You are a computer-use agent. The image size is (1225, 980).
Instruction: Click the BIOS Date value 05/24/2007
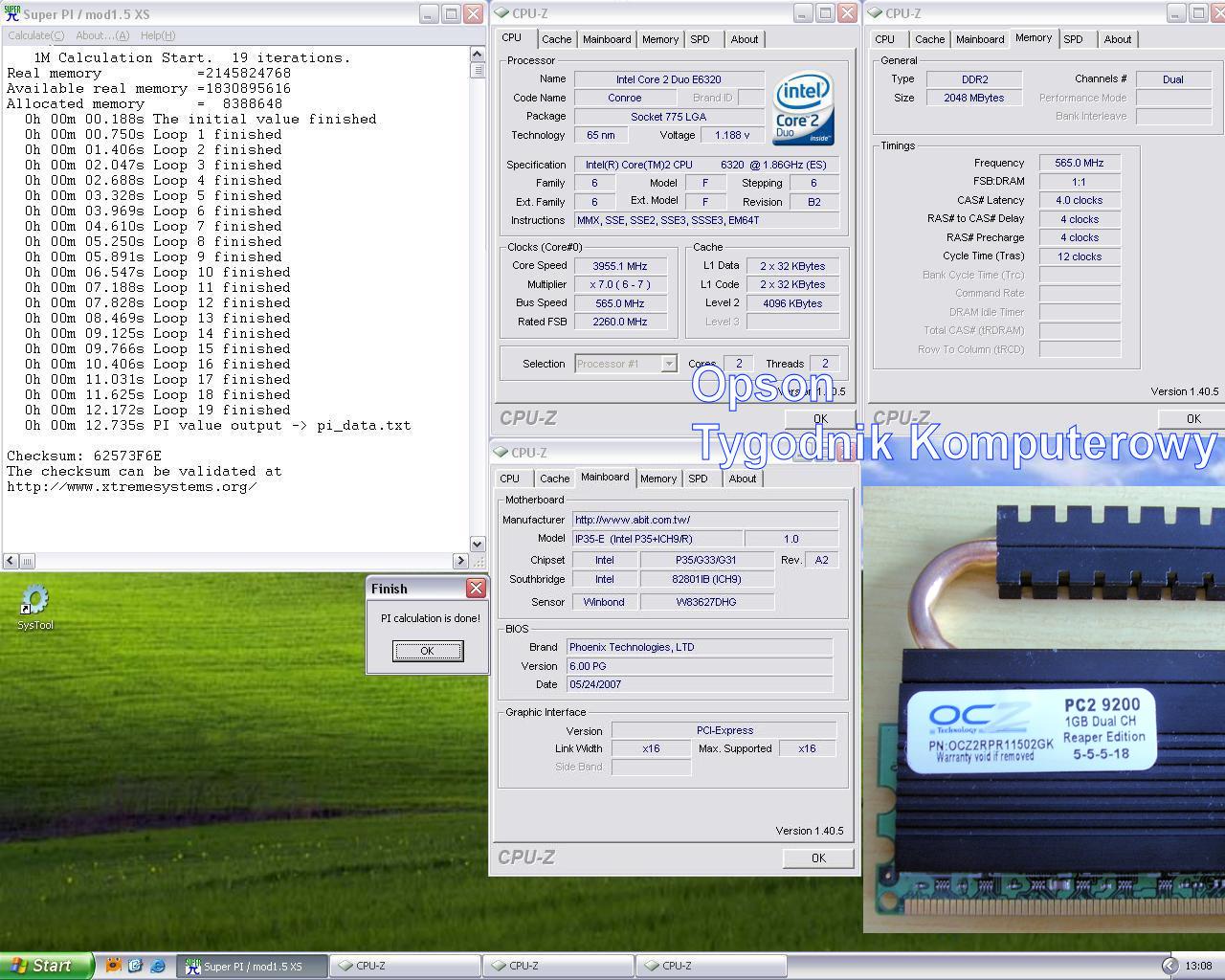(700, 684)
